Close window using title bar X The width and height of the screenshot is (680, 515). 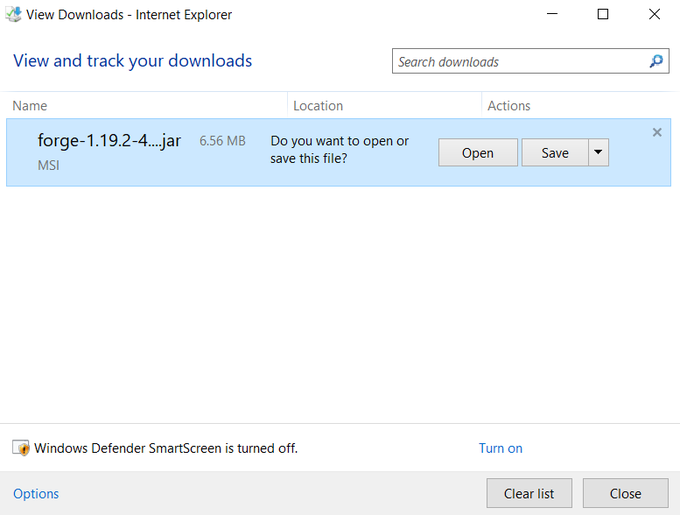(x=654, y=14)
